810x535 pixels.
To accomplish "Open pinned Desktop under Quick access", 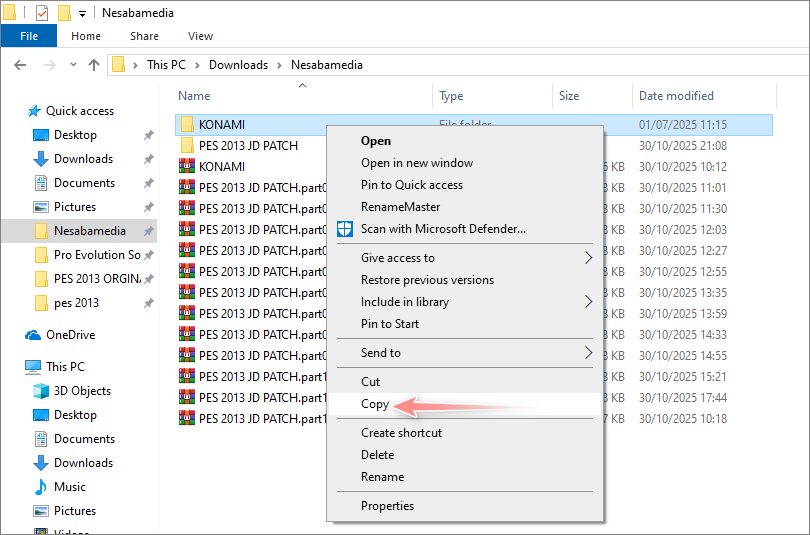I will (x=75, y=135).
